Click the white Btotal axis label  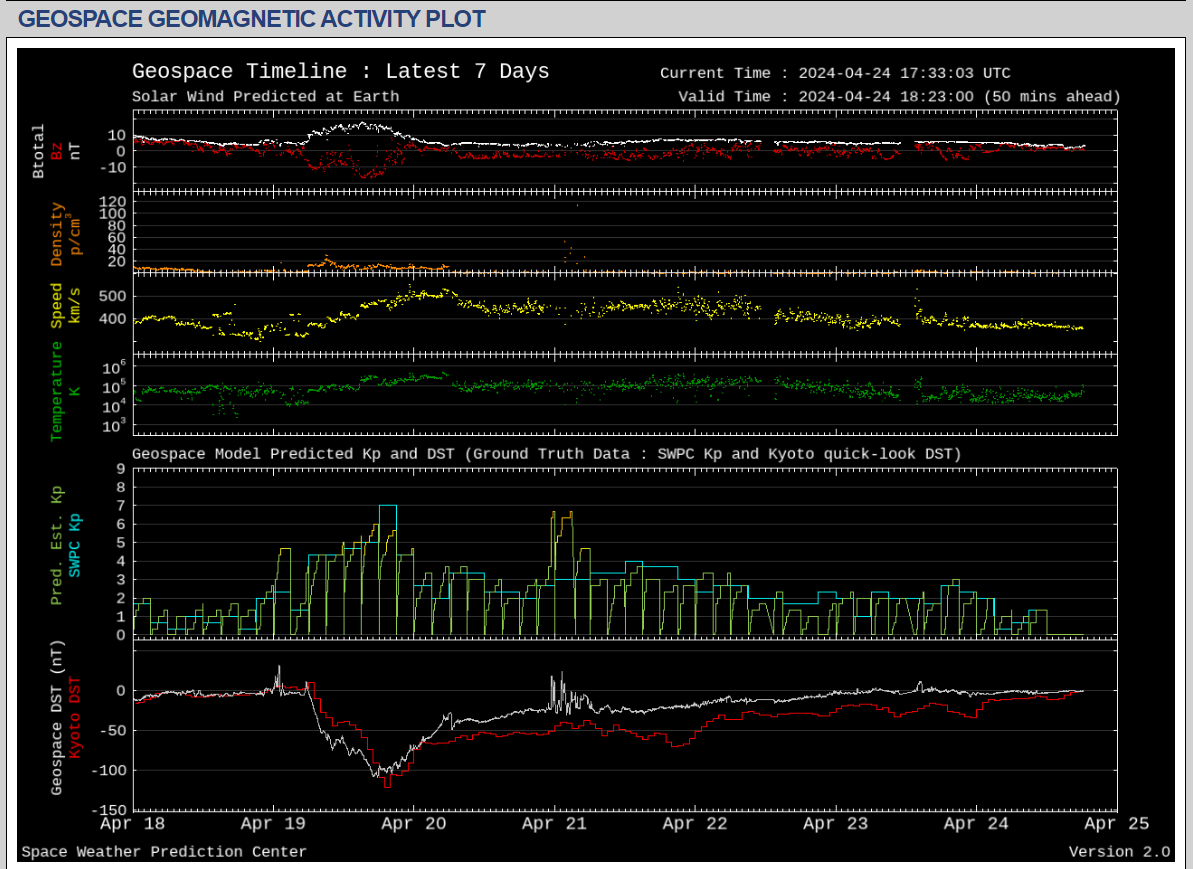pyautogui.click(x=39, y=151)
